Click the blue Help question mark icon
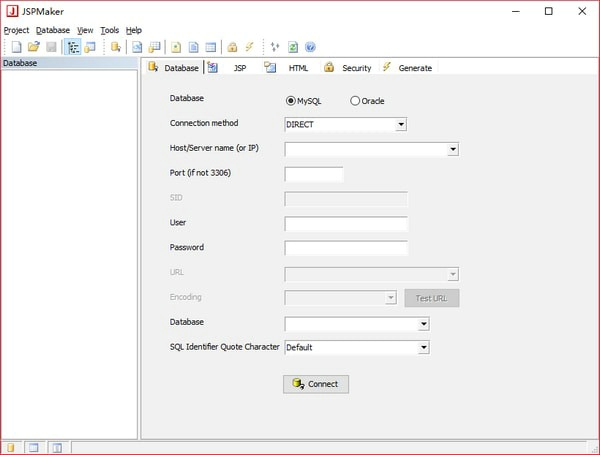This screenshot has width=600, height=455. tap(310, 47)
